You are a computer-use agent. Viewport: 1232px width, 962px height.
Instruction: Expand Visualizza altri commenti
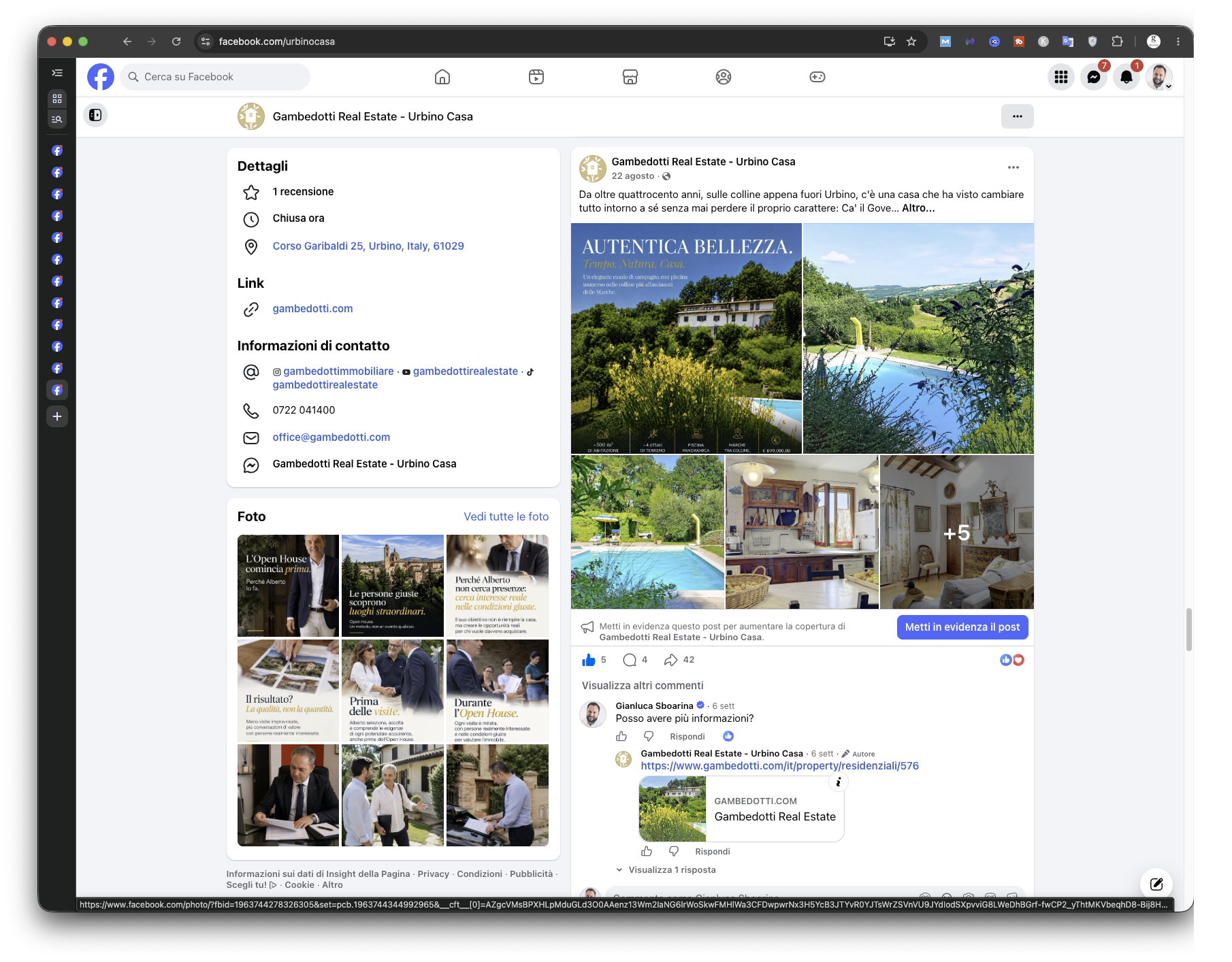[643, 685]
